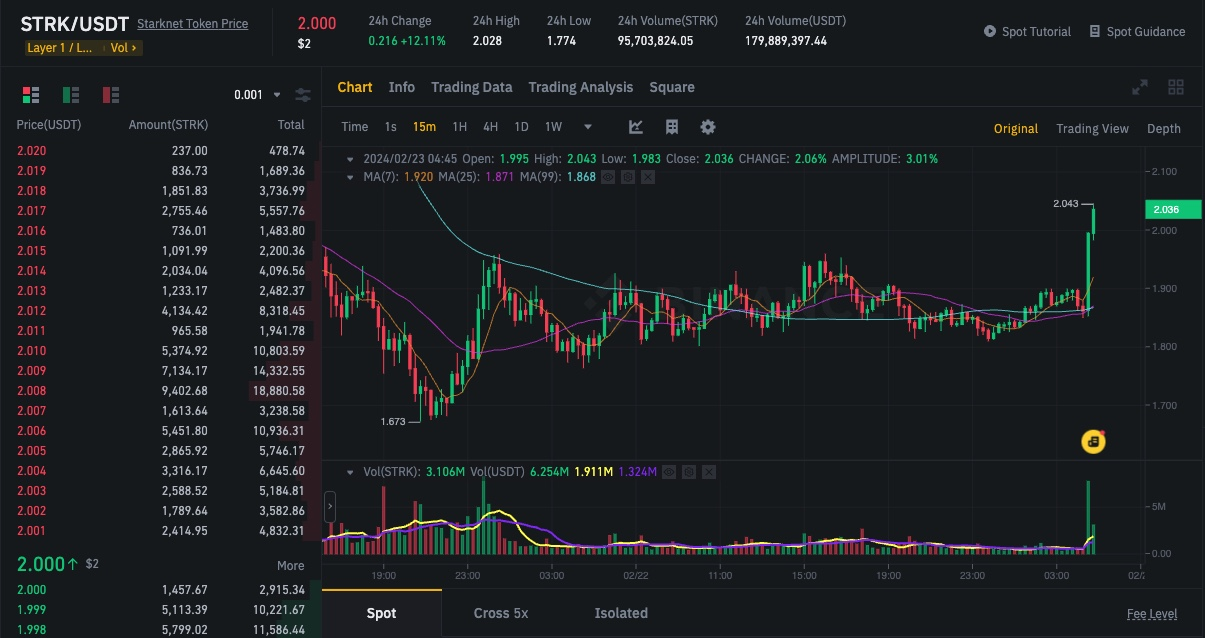This screenshot has width=1205, height=638.
Task: Select the 1H chart interval
Action: pos(460,127)
